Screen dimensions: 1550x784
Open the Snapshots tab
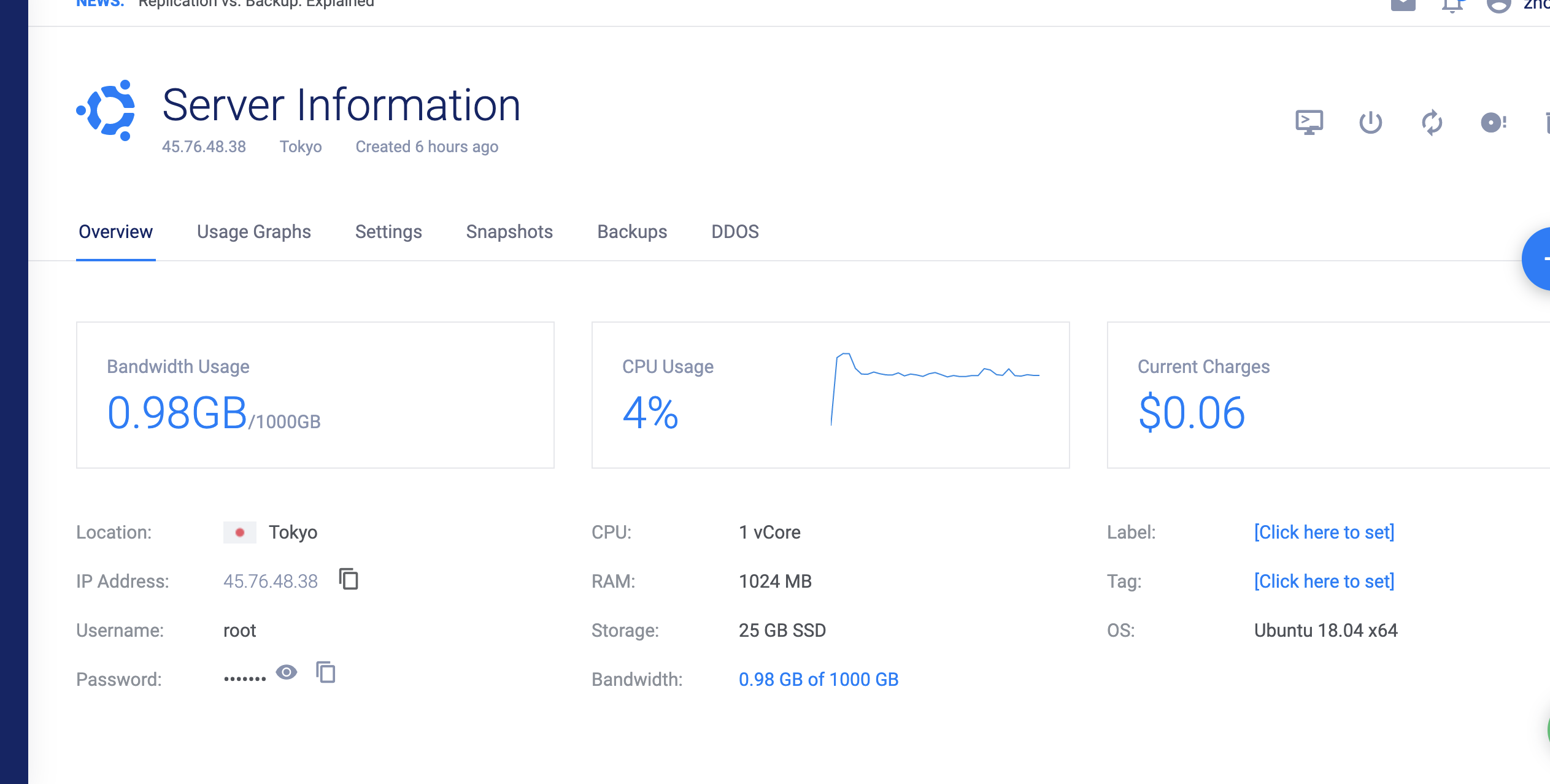point(509,232)
